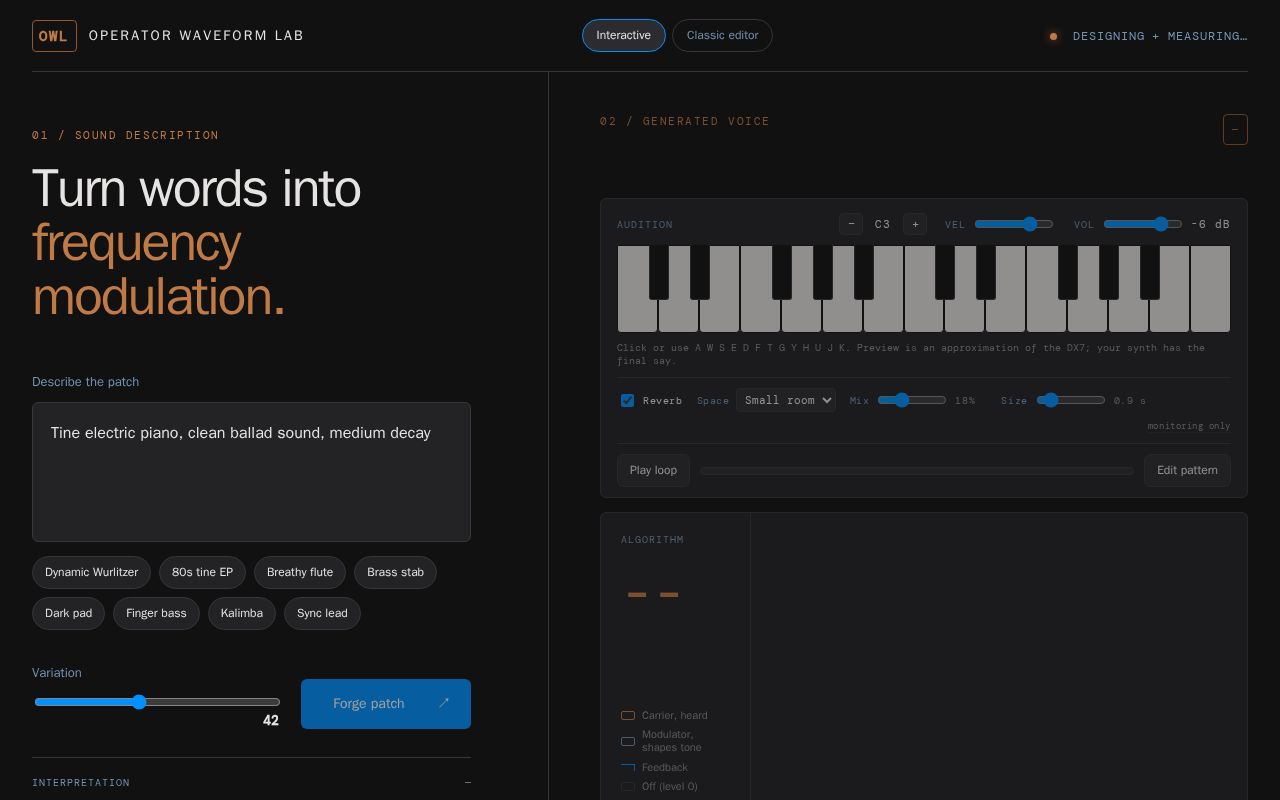This screenshot has height=800, width=1280.
Task: Click the loop progress bar
Action: coord(917,470)
